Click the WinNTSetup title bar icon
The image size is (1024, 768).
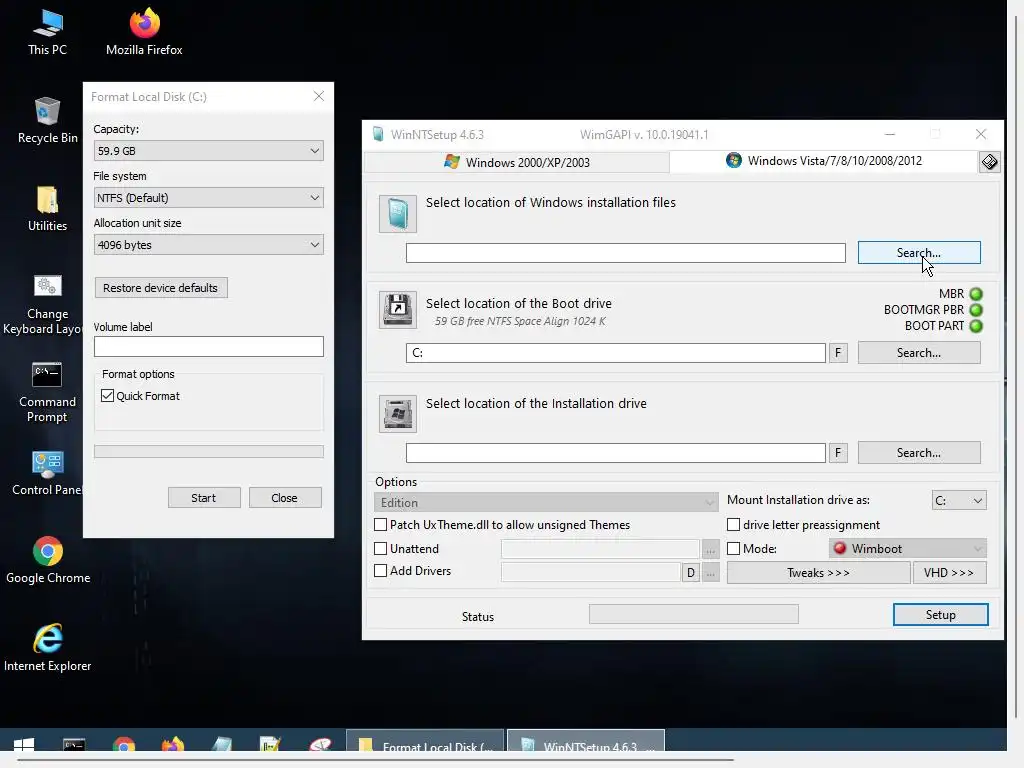coord(378,135)
